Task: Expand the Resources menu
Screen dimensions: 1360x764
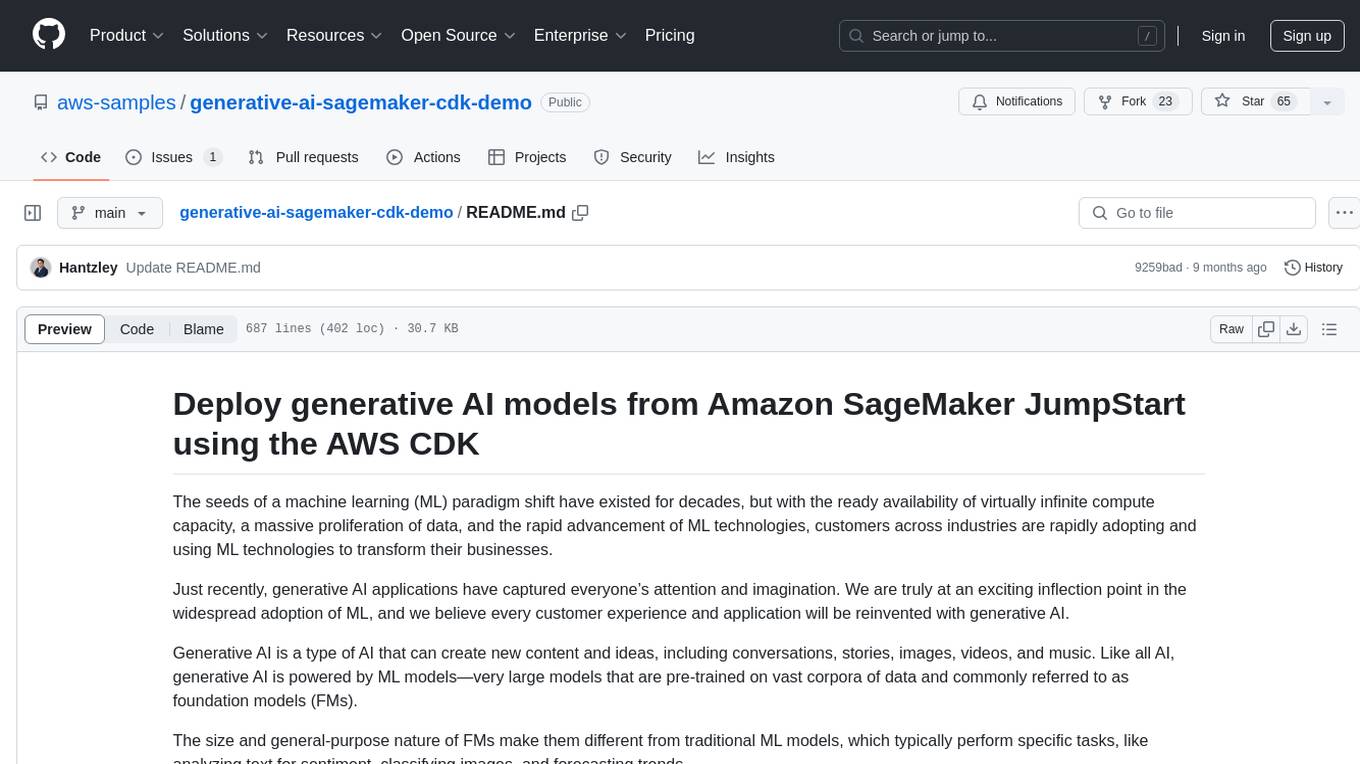Action: pyautogui.click(x=334, y=35)
